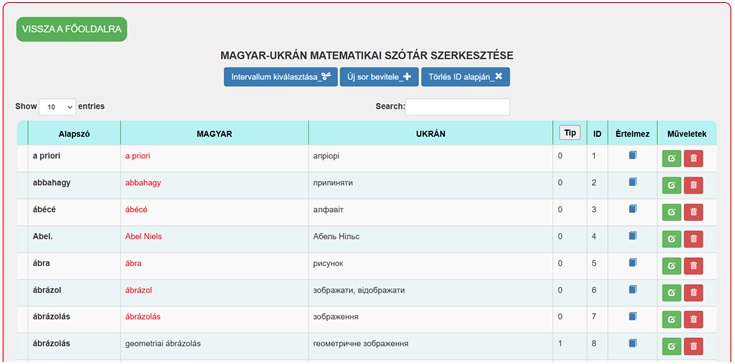735x364 pixels.
Task: Delete 'geometriai ábrázolás' with the red trash icon
Action: [693, 346]
